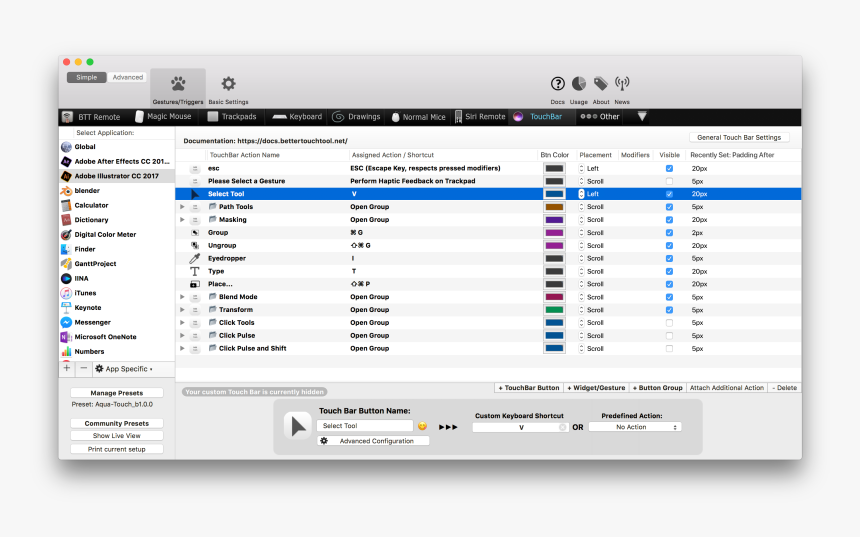Open App Specific settings dropdown
This screenshot has height=537, width=860.
tap(124, 369)
